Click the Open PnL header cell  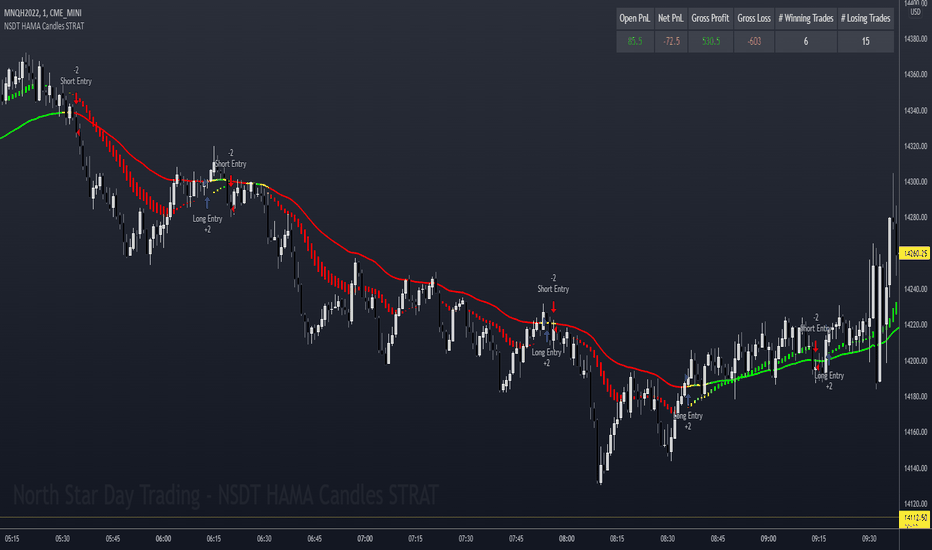(635, 18)
